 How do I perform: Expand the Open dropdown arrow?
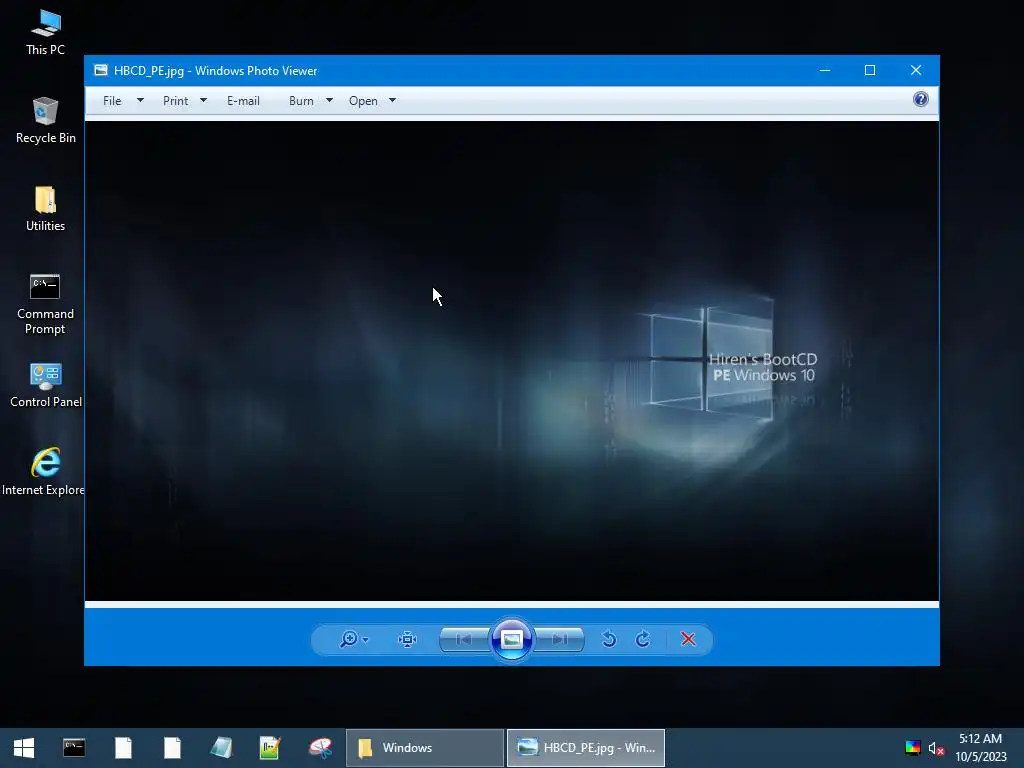tap(392, 101)
